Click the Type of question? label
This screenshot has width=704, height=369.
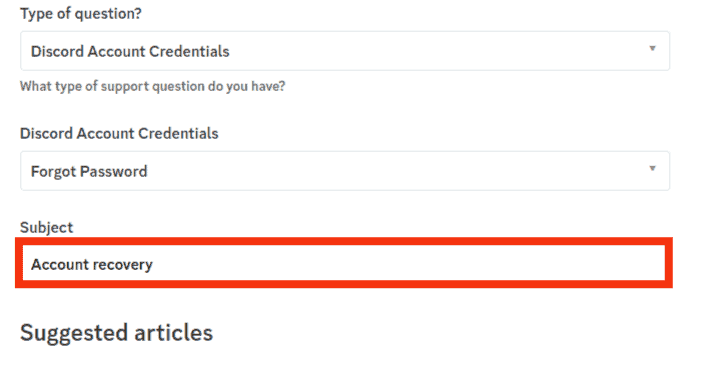[81, 14]
